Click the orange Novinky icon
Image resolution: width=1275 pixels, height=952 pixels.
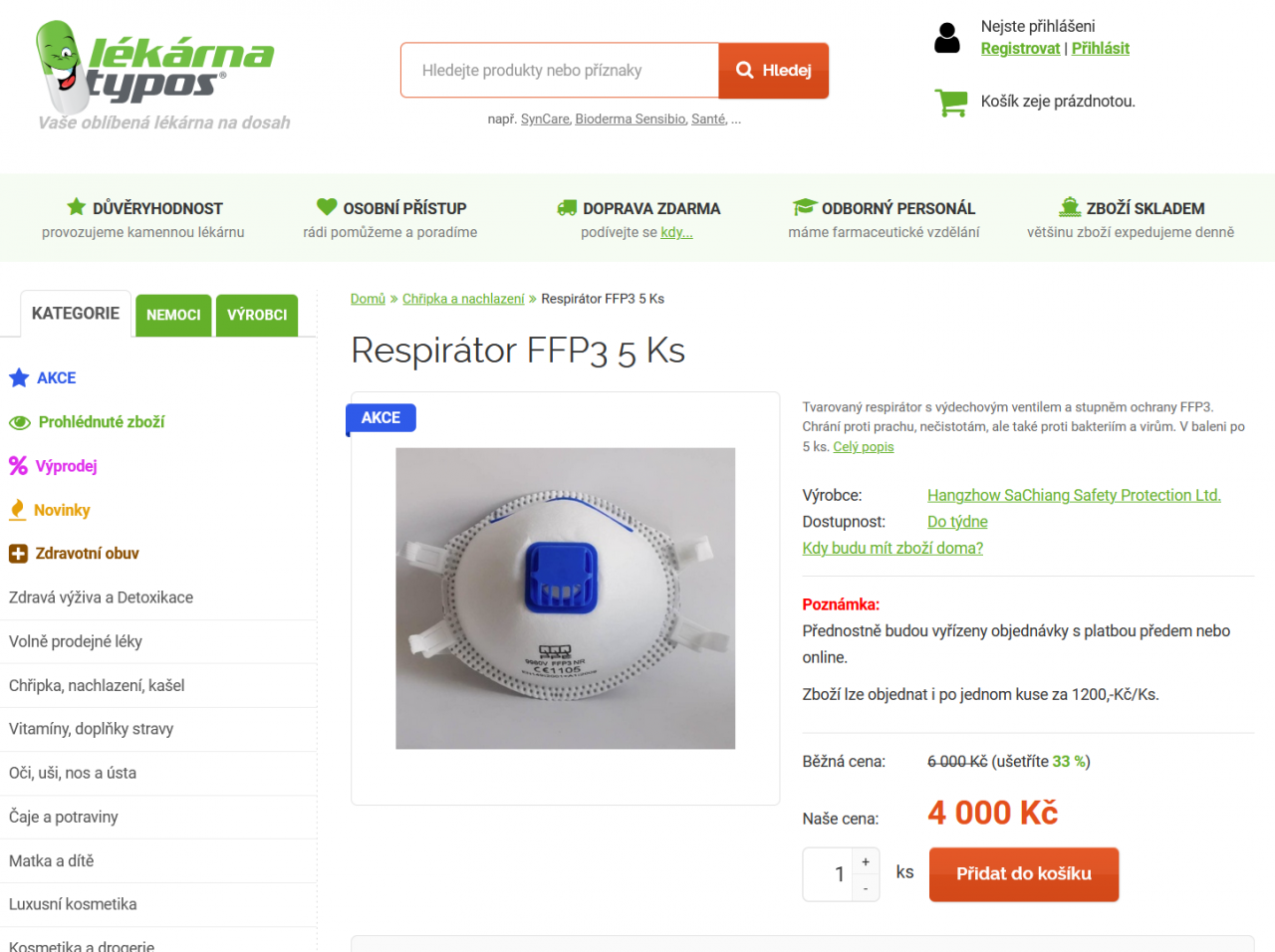pyautogui.click(x=17, y=510)
